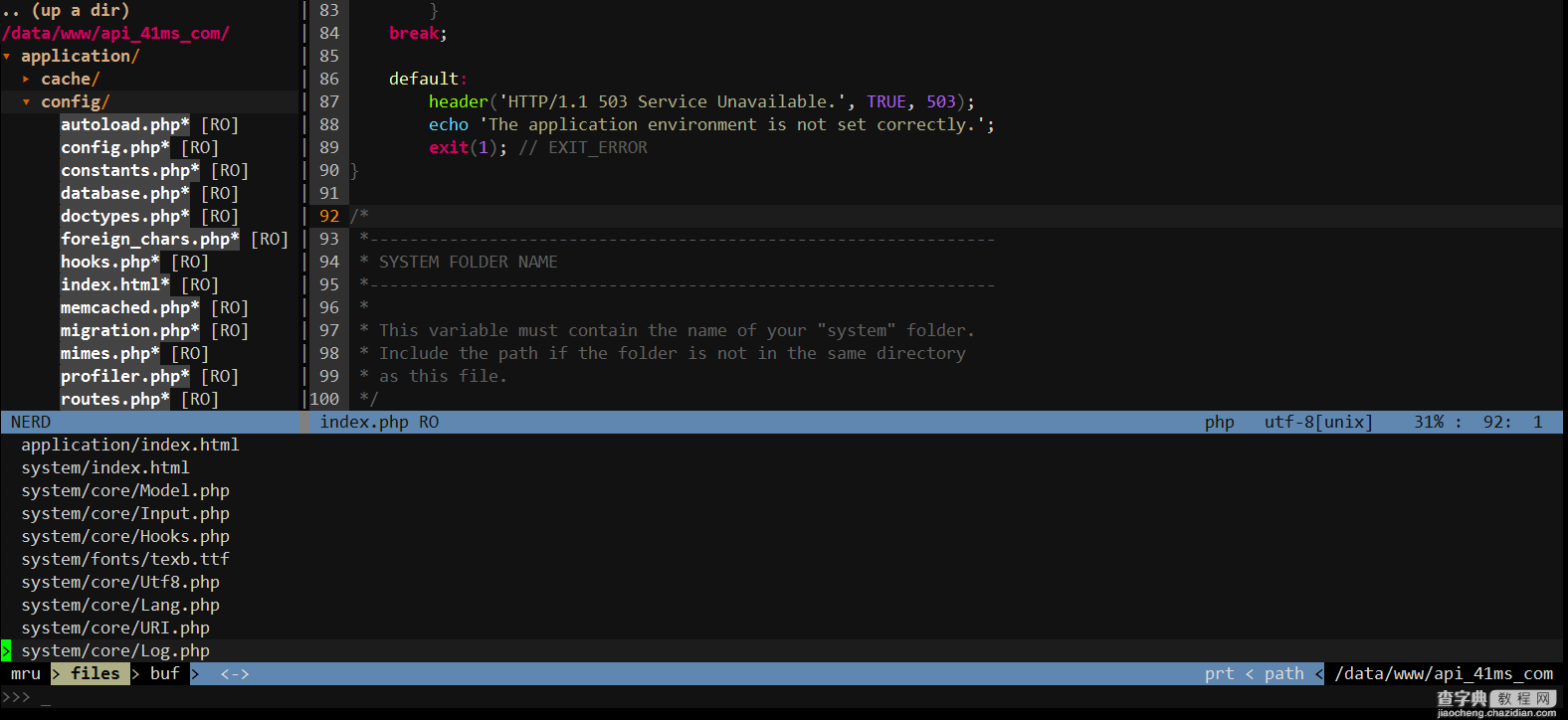Select application/index.html in CtrlP results
The image size is (1568, 720).
(x=130, y=446)
